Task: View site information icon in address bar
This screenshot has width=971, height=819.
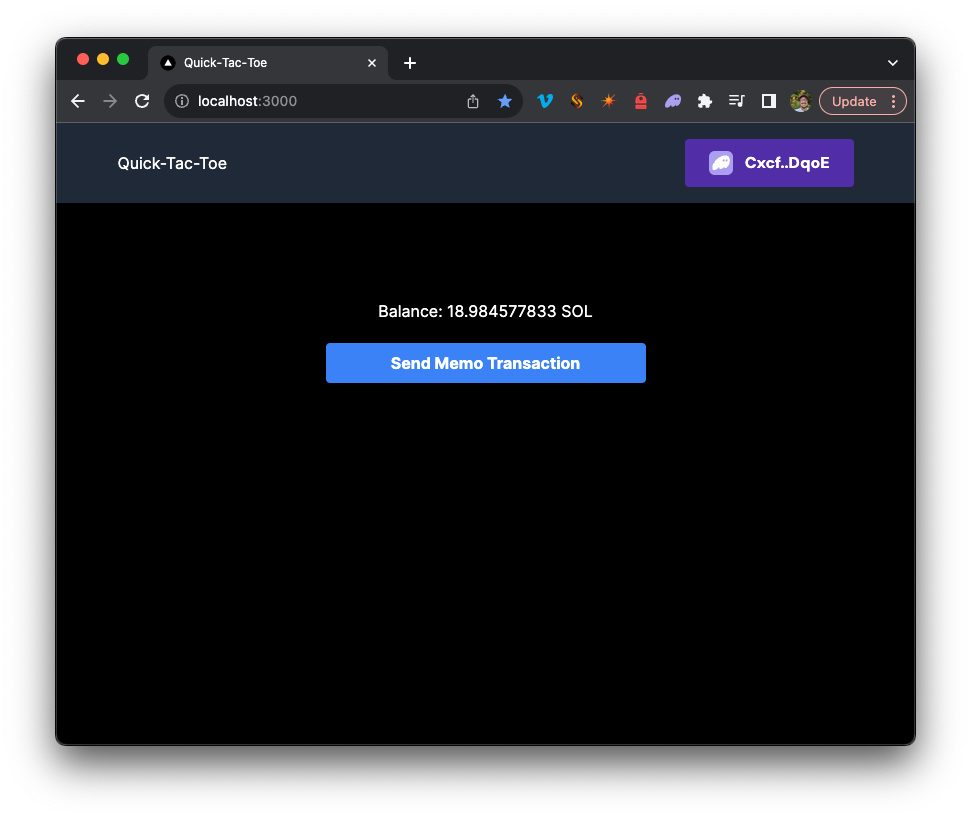Action: point(181,101)
